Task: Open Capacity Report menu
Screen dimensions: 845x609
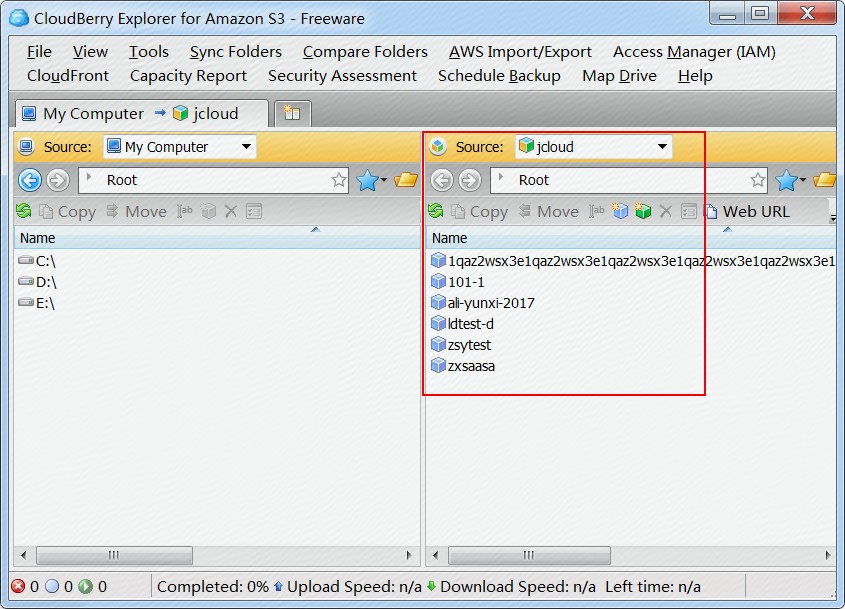Action: 188,75
